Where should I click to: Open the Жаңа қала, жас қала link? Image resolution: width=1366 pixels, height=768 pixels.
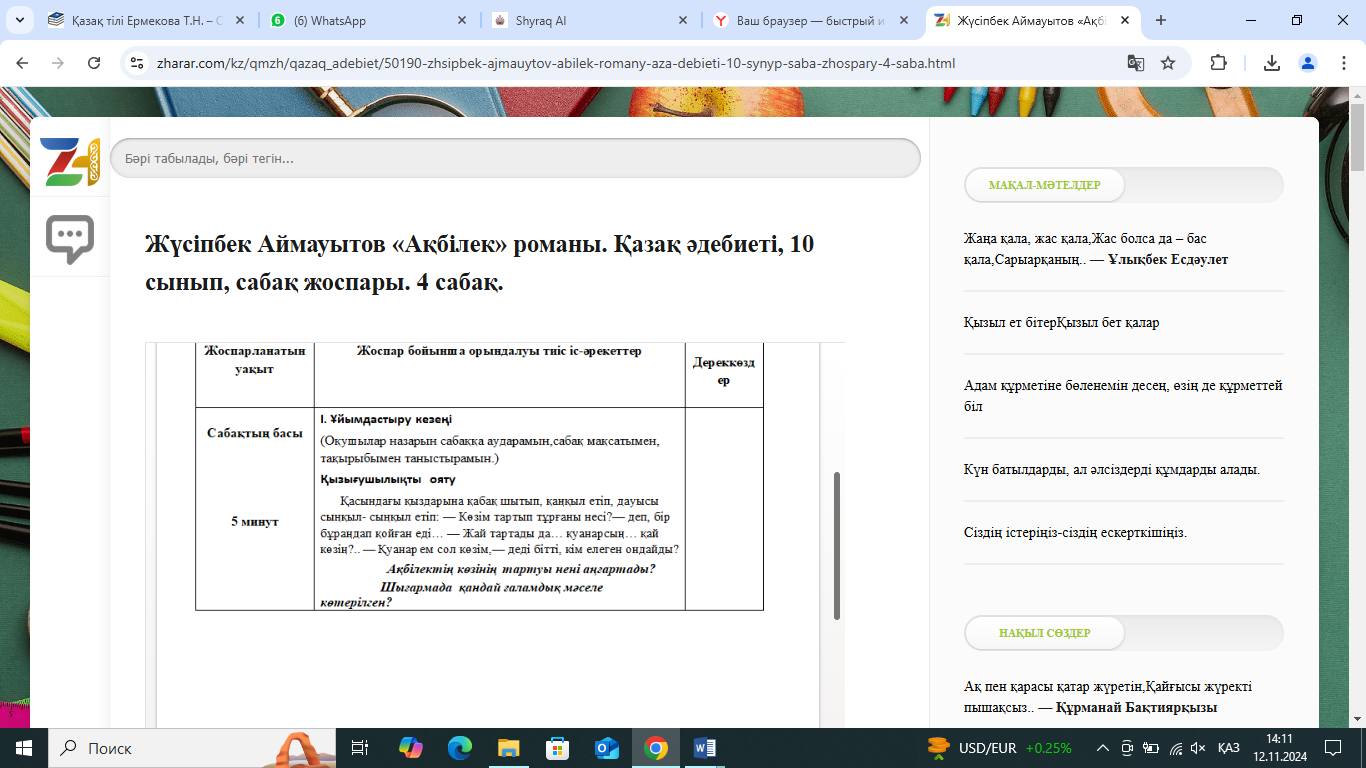click(x=1096, y=249)
